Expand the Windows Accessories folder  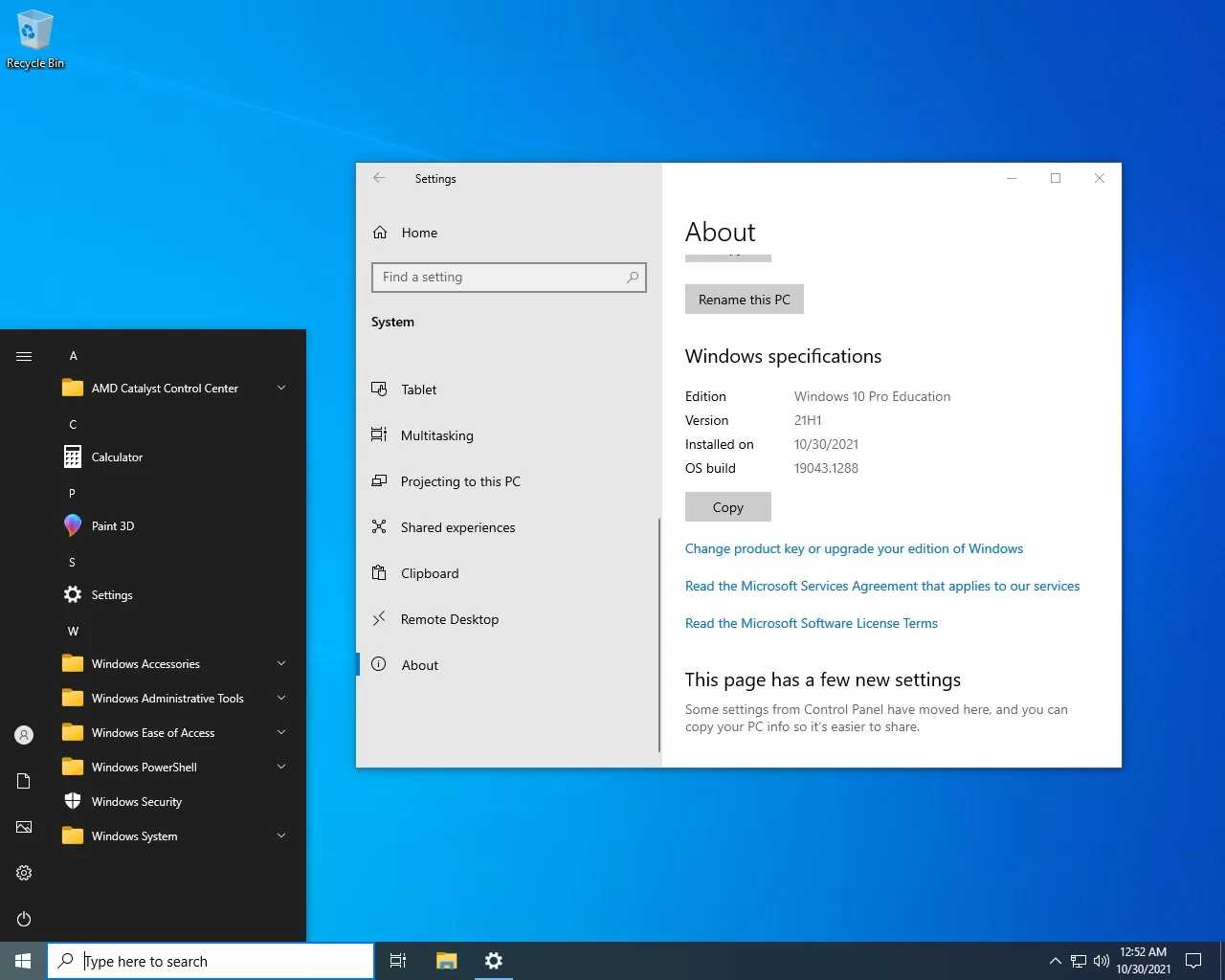(x=145, y=664)
